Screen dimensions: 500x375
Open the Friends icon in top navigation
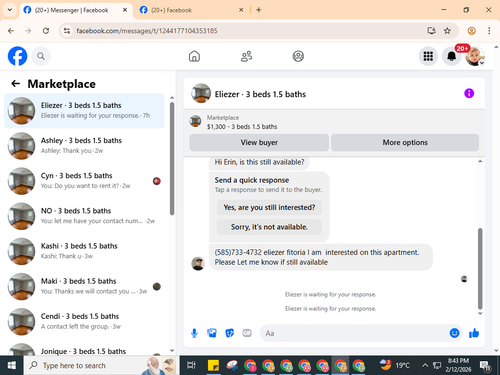coord(246,56)
